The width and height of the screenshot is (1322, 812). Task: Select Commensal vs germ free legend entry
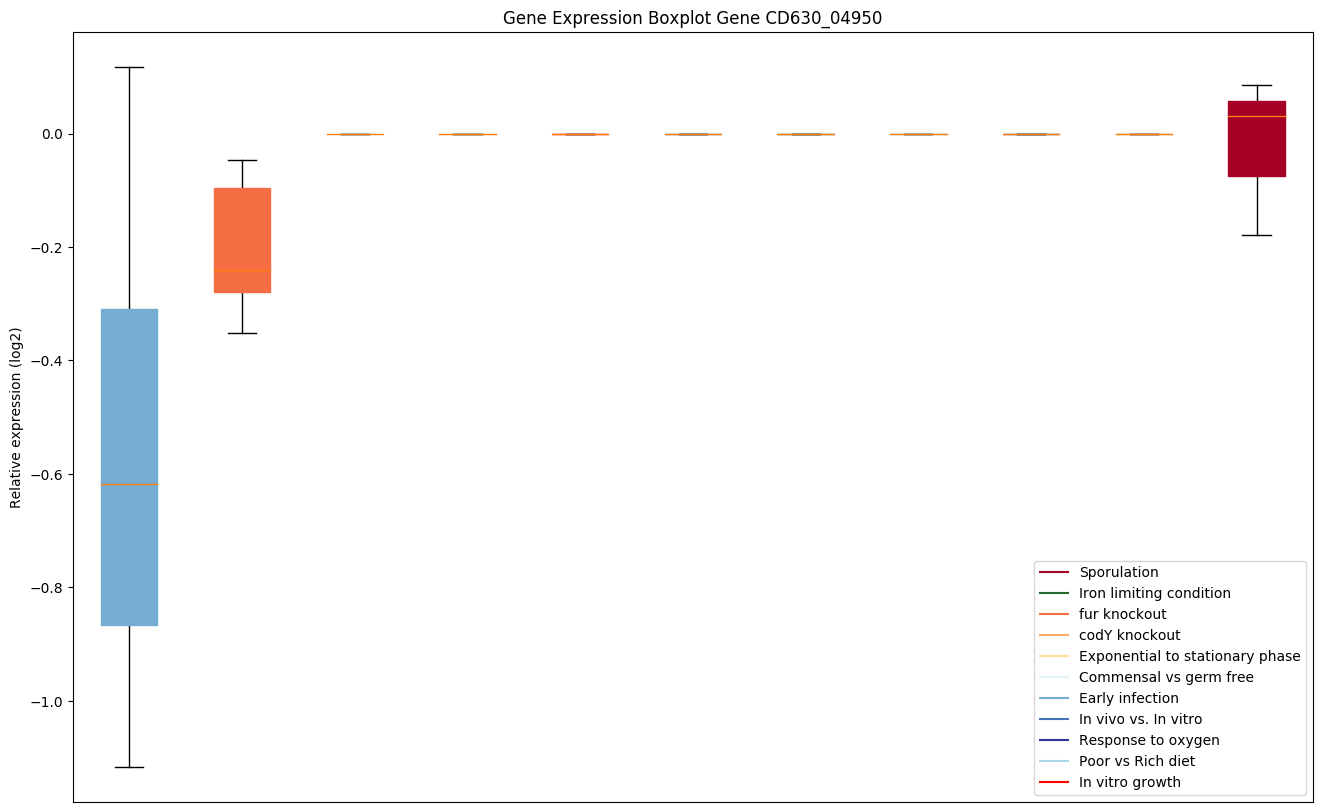pos(1165,677)
